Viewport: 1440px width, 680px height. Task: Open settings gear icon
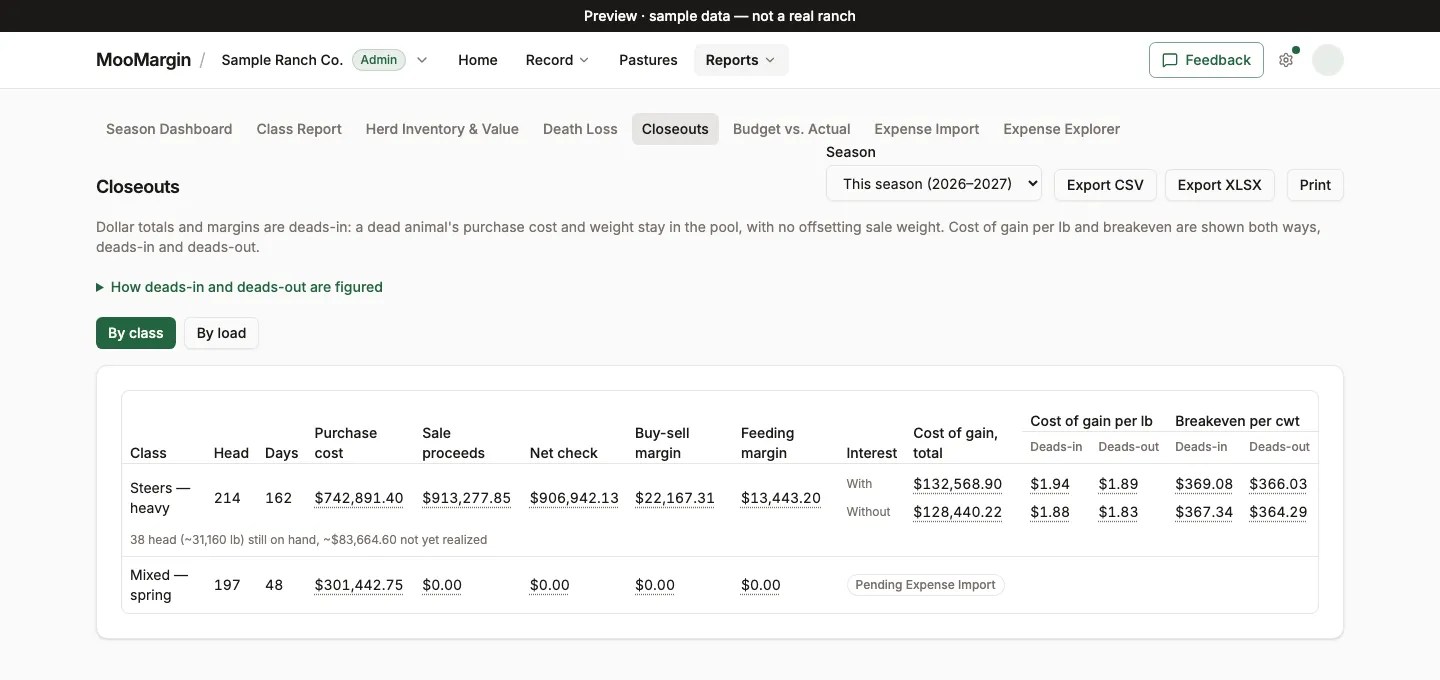(x=1286, y=60)
